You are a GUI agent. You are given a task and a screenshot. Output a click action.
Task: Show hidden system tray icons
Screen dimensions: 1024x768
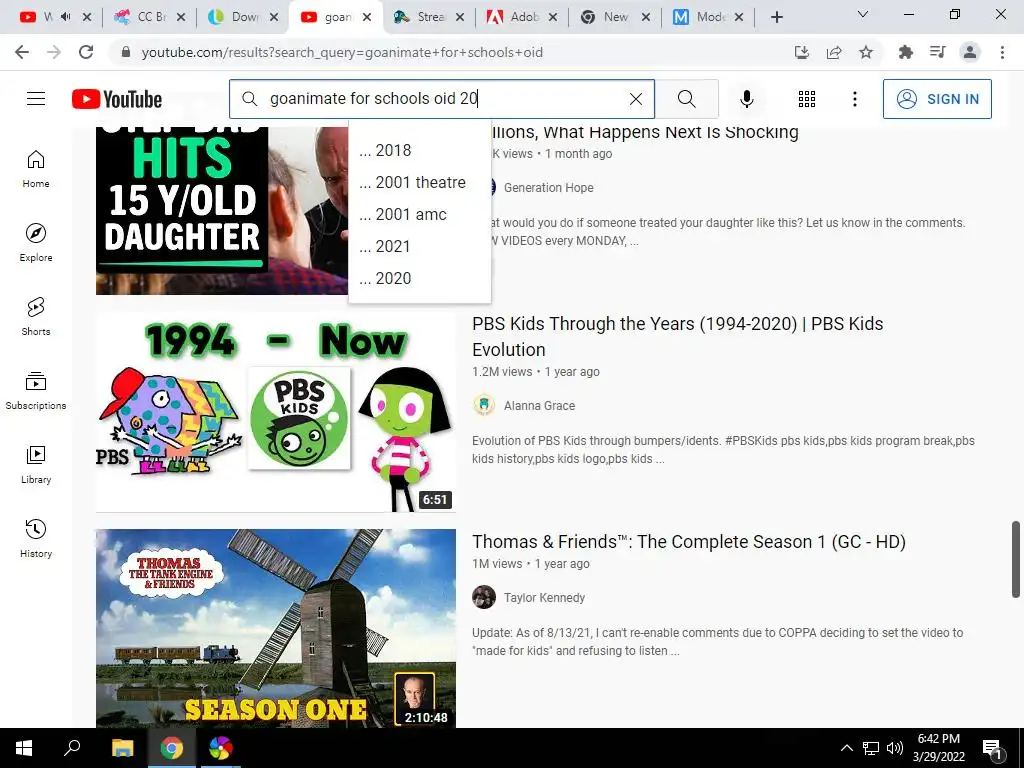tap(846, 748)
